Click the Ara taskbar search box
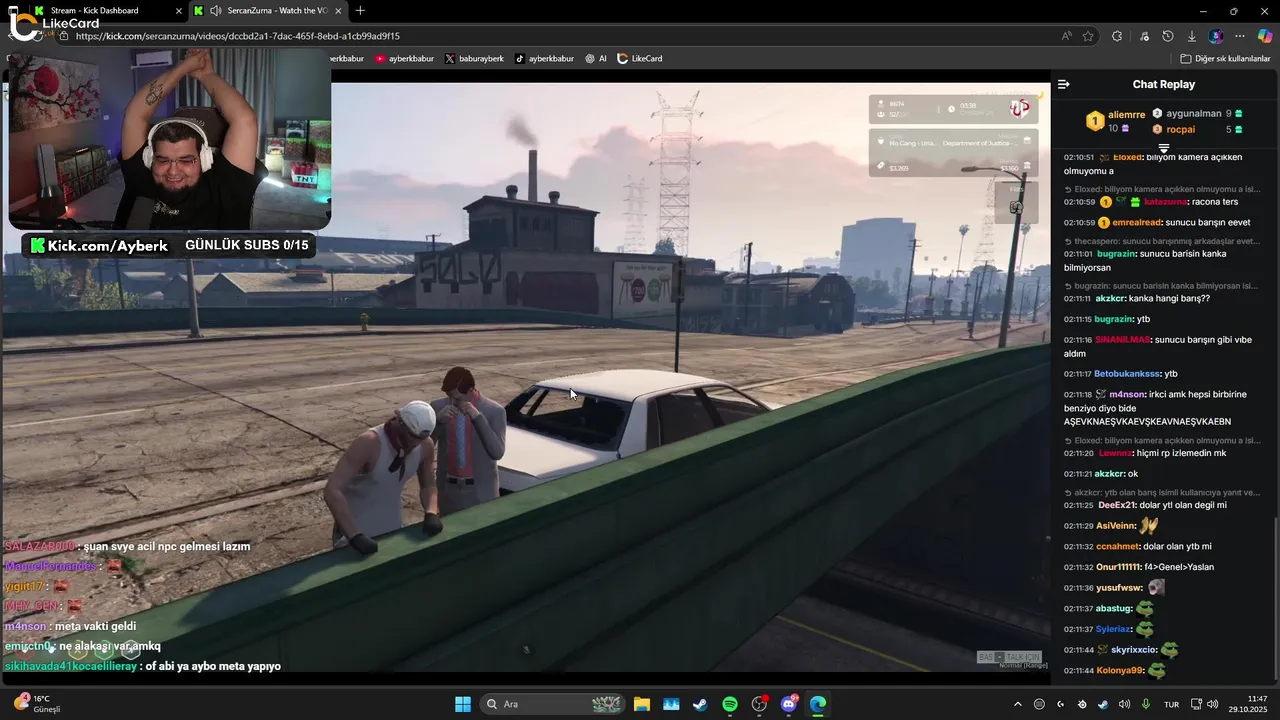 click(553, 704)
